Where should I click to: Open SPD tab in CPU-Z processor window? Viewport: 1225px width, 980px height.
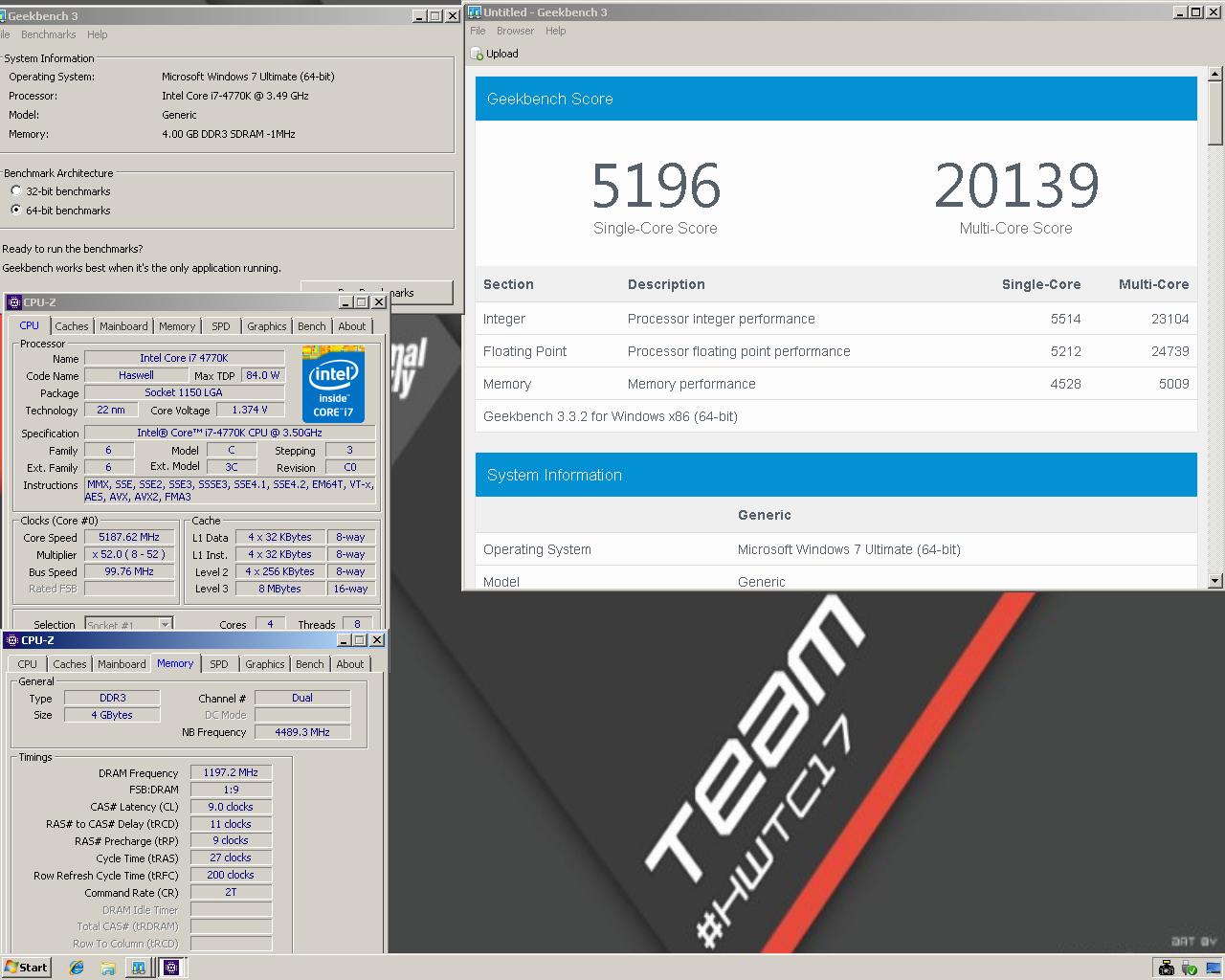coord(221,326)
